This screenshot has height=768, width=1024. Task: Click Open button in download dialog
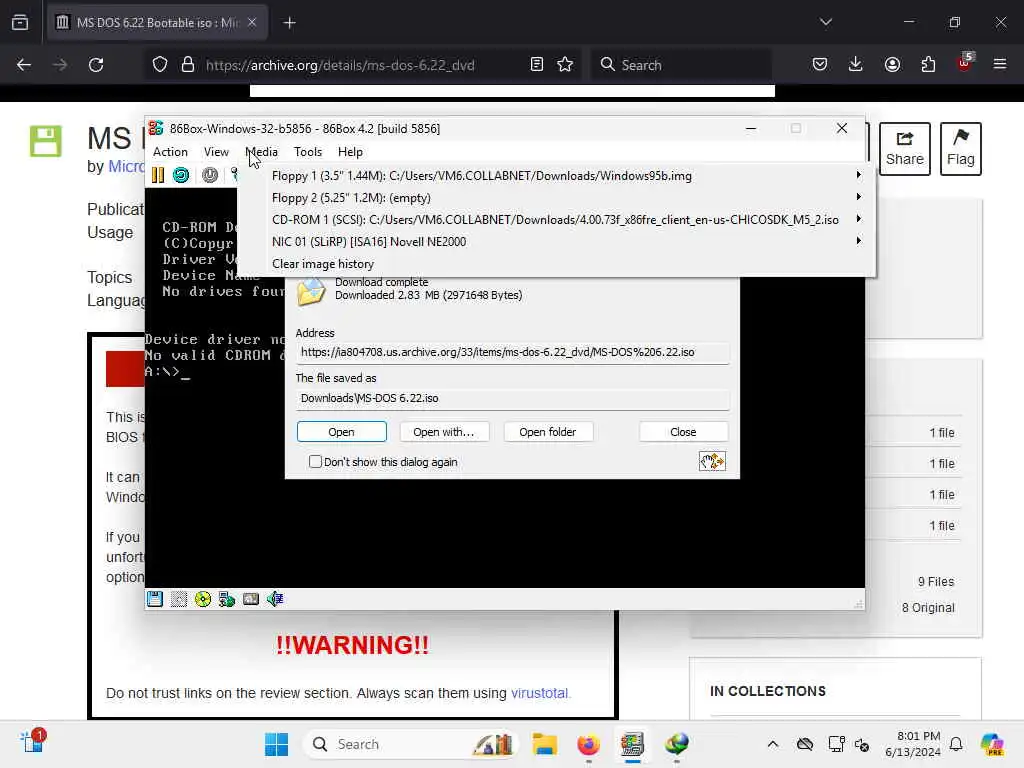342,432
